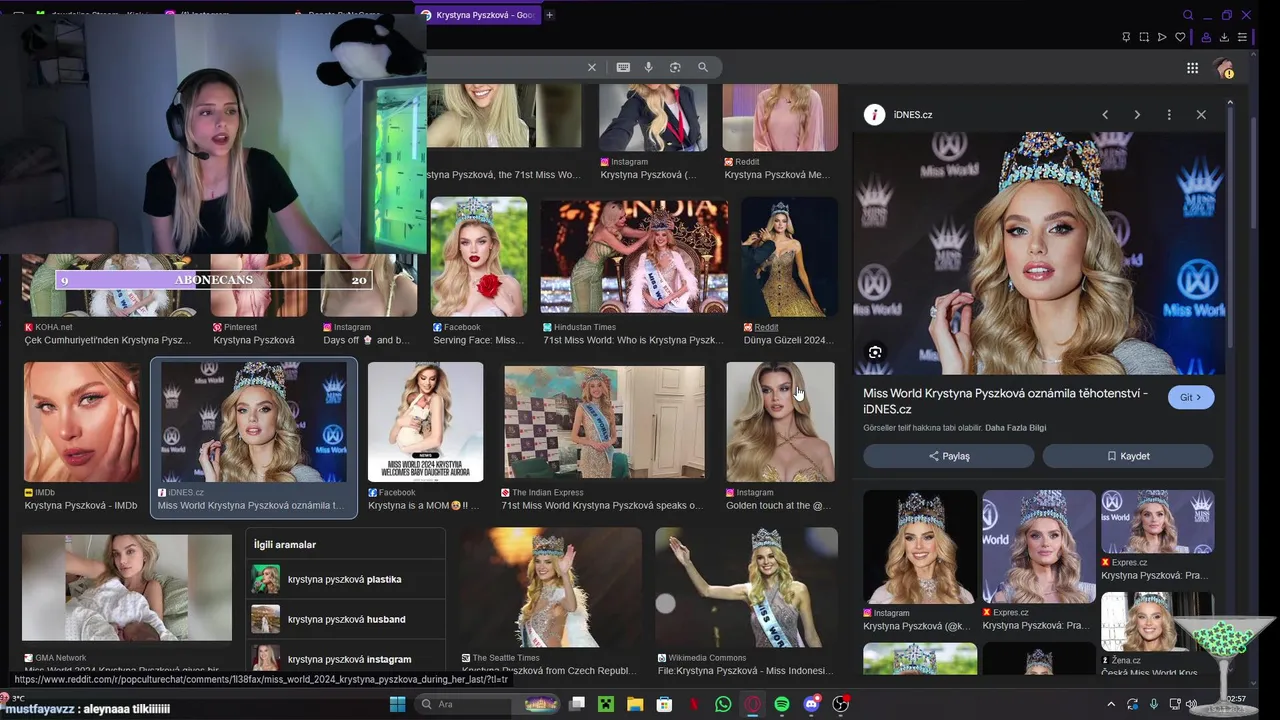Open Spotify from the taskbar
This screenshot has height=720, width=1280.
coord(782,704)
